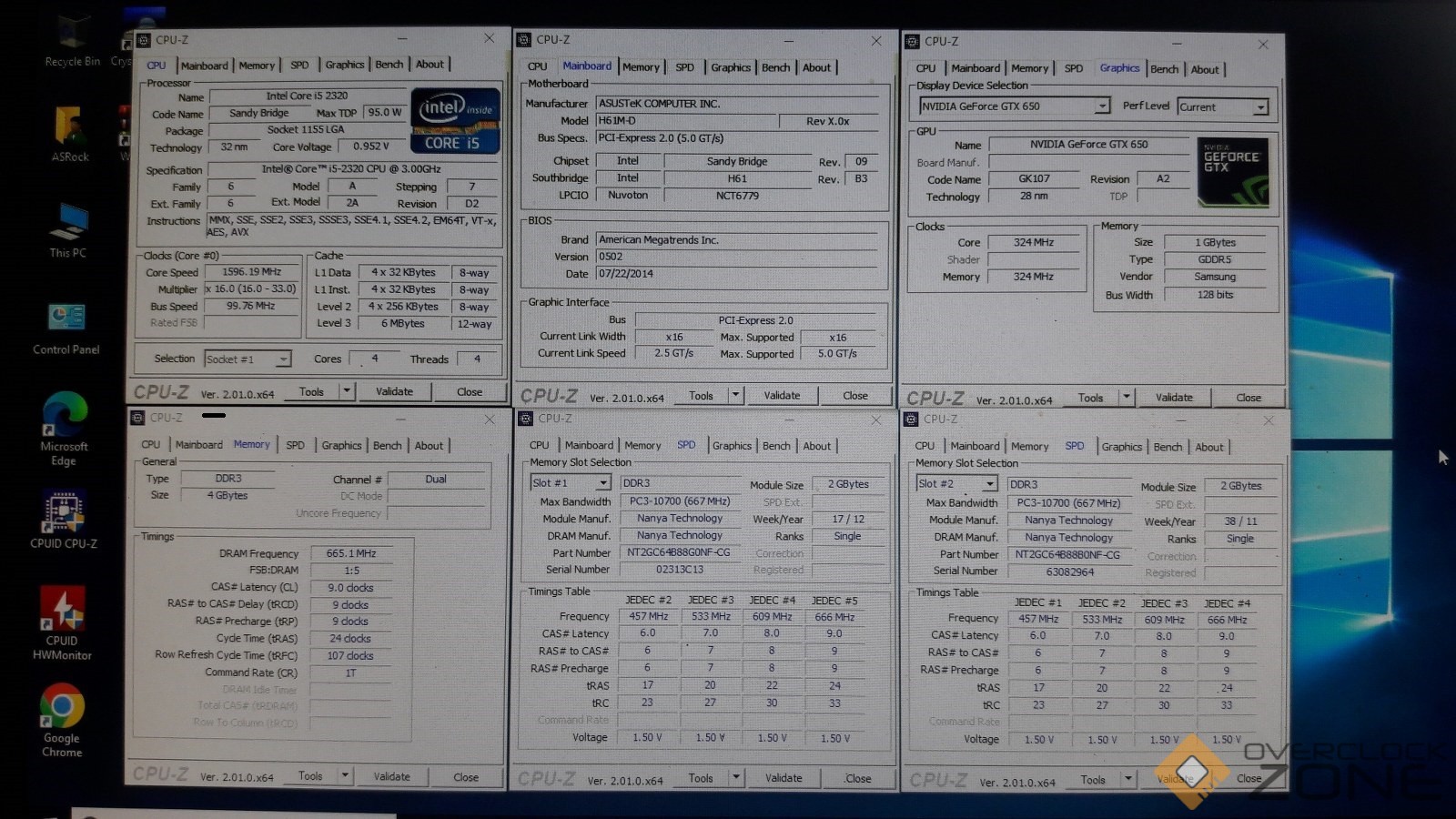1456x819 pixels.
Task: Select SPD tab in Graphics window
Action: click(1074, 68)
